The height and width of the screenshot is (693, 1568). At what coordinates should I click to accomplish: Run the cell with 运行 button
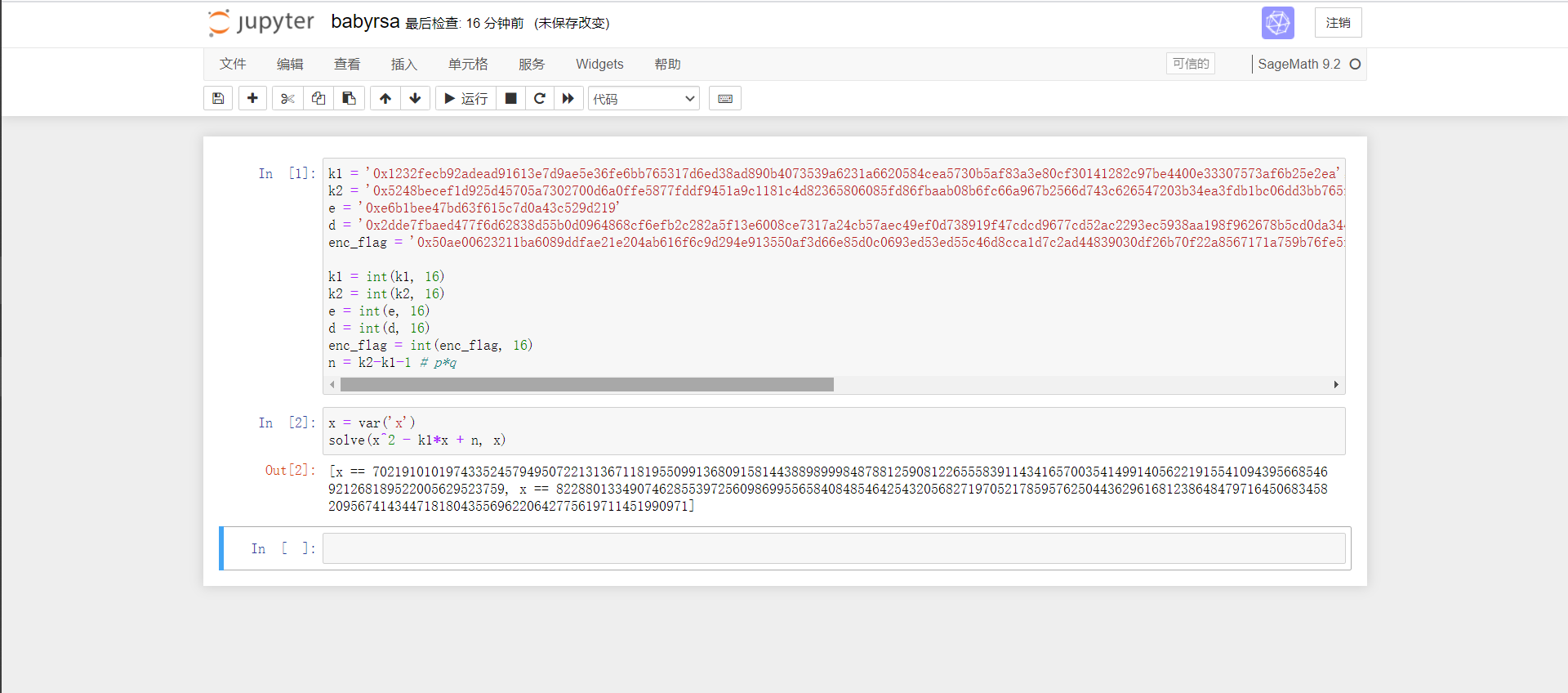point(465,99)
